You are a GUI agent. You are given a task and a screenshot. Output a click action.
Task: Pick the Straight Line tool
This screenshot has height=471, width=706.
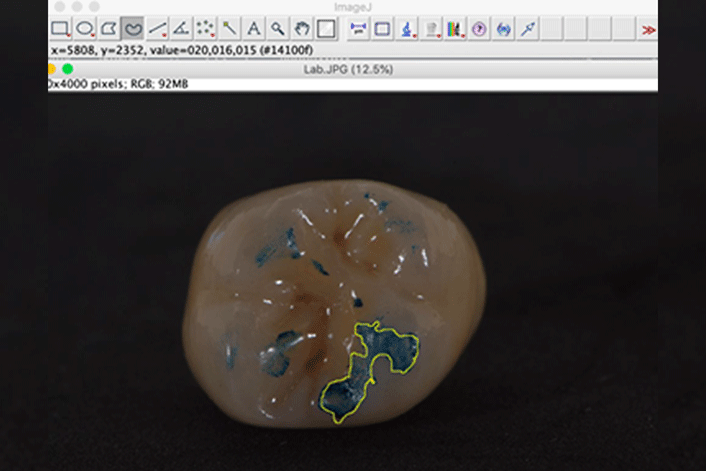[x=157, y=29]
